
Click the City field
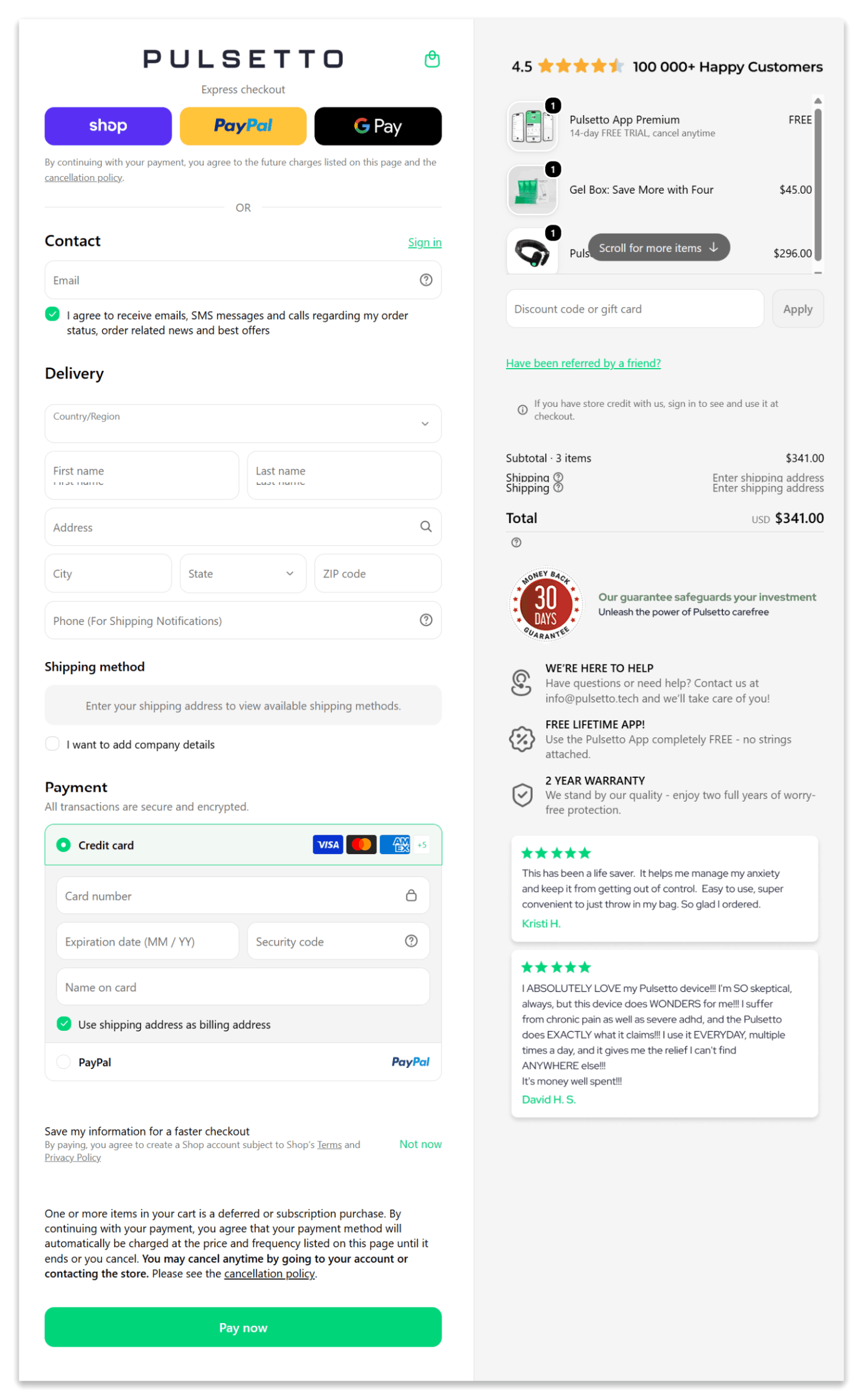(108, 573)
